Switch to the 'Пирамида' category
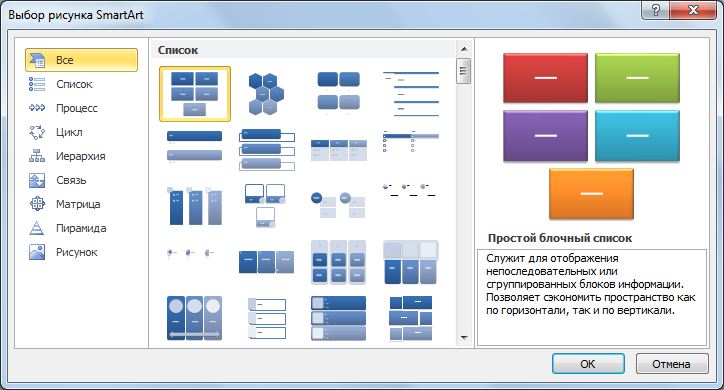 [81, 228]
